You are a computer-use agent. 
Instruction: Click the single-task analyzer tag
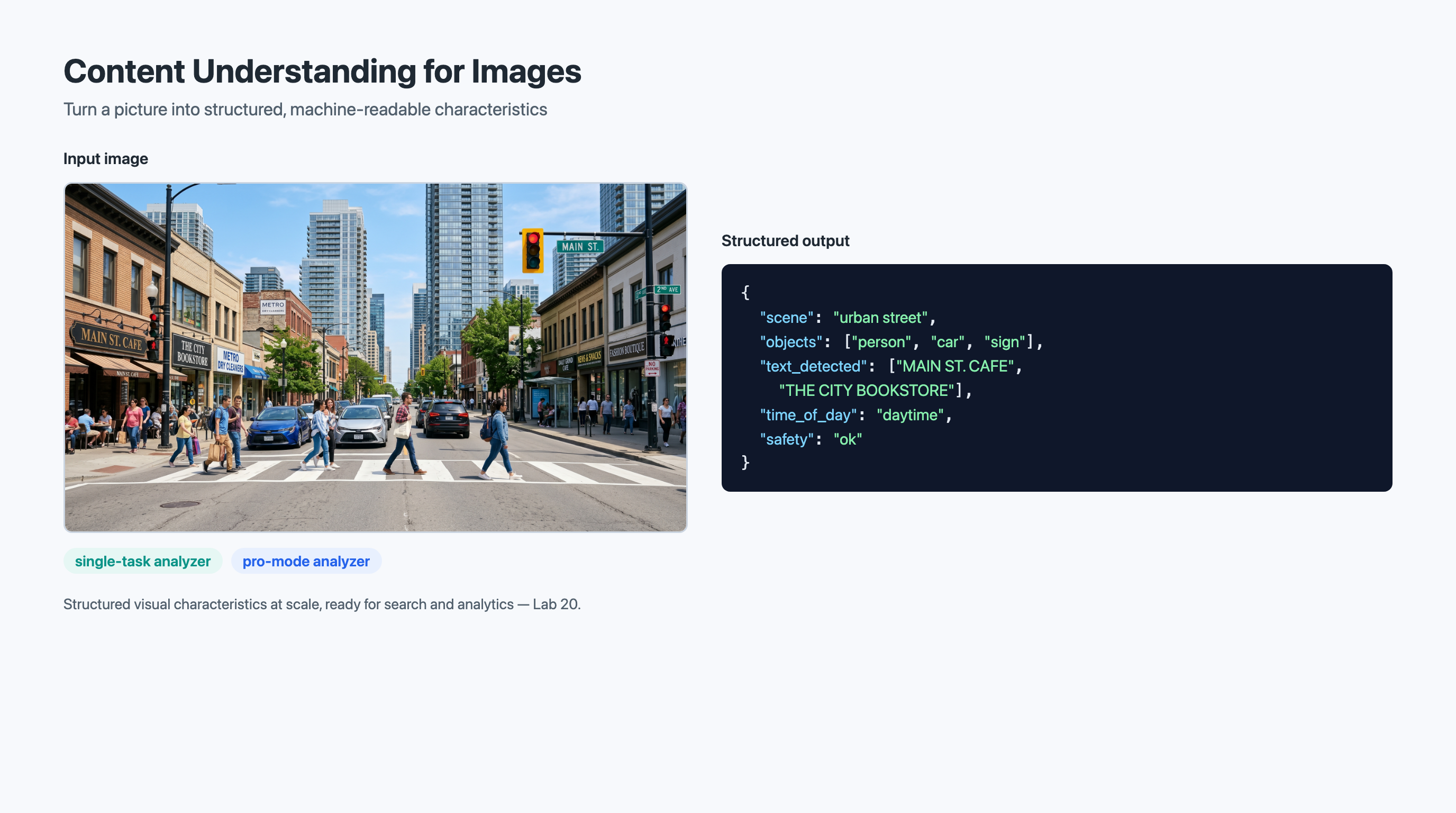point(142,561)
